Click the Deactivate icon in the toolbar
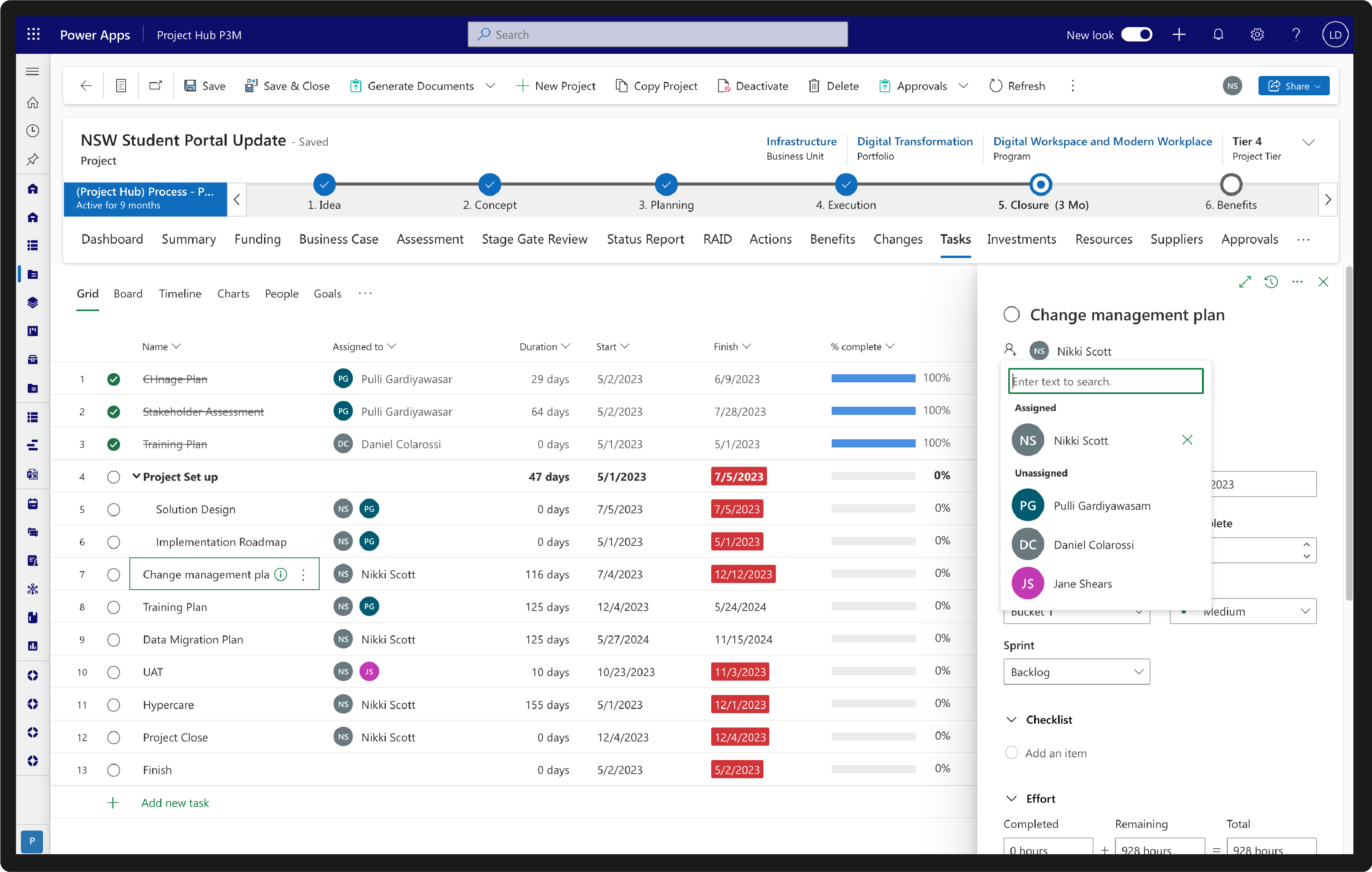1372x872 pixels. point(724,86)
